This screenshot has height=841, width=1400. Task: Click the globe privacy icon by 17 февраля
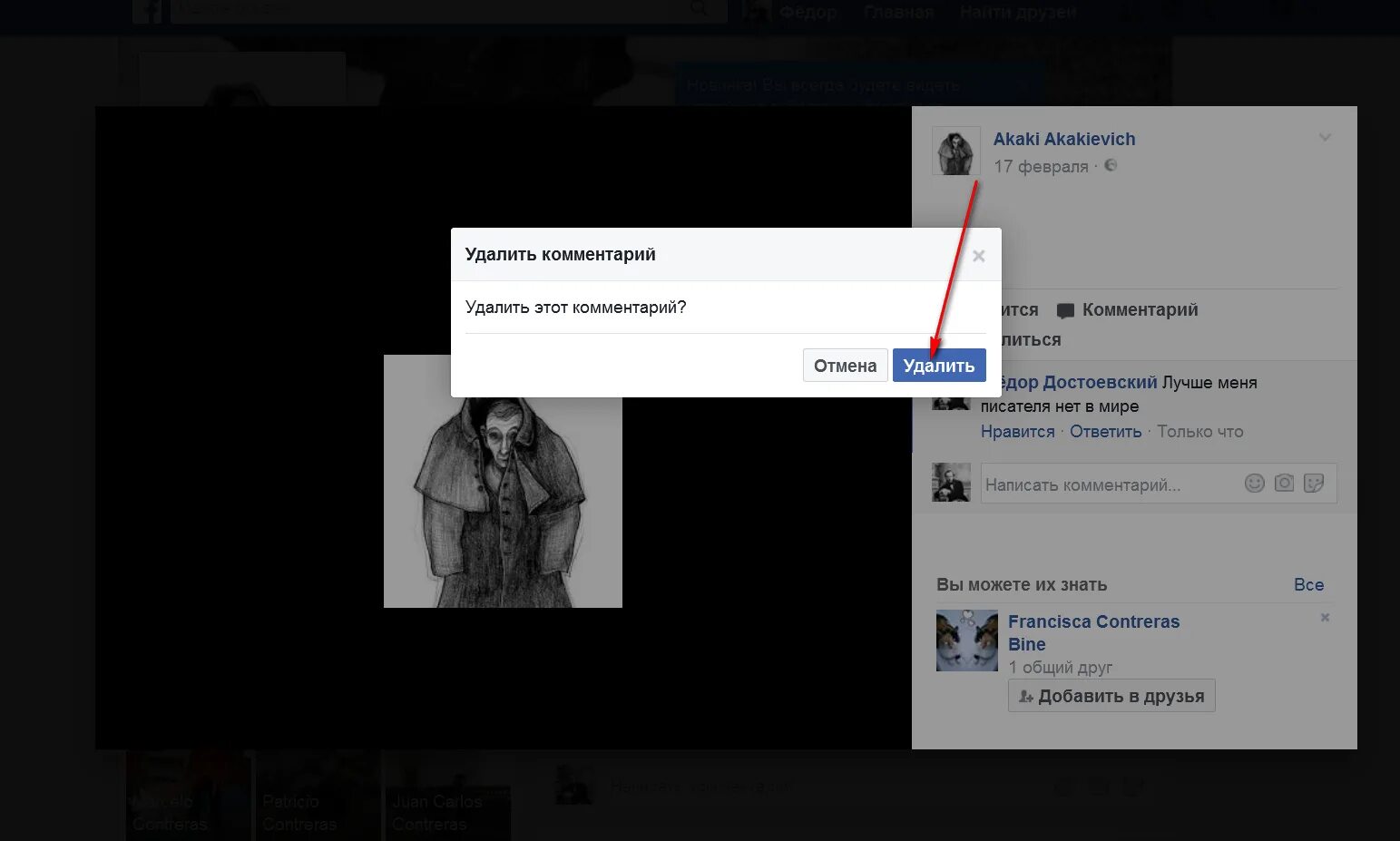coord(1111,165)
